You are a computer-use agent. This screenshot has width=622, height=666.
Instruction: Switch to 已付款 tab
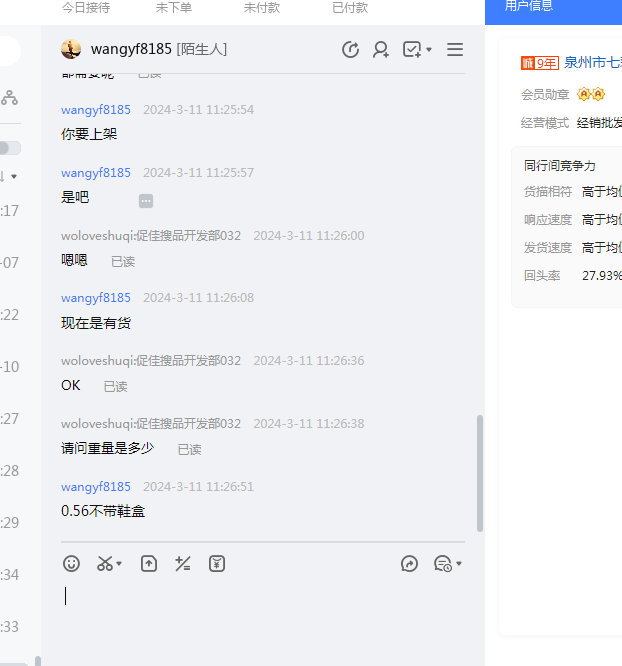pyautogui.click(x=350, y=8)
